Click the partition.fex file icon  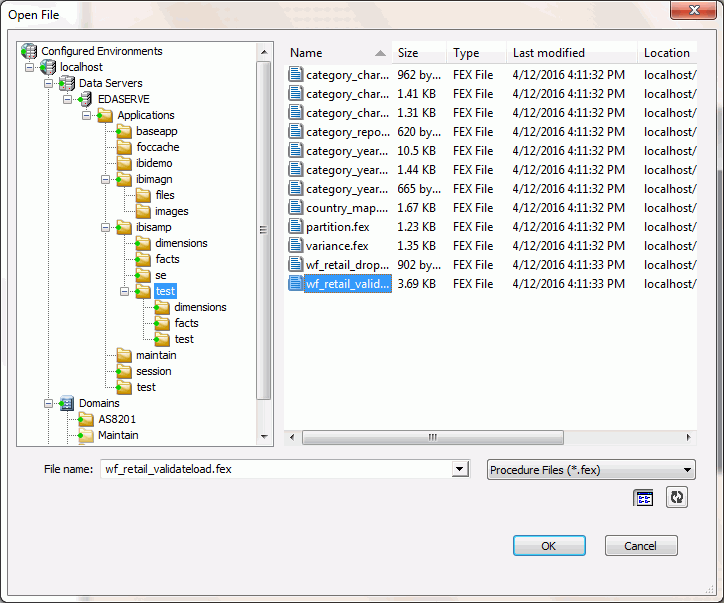(296, 227)
